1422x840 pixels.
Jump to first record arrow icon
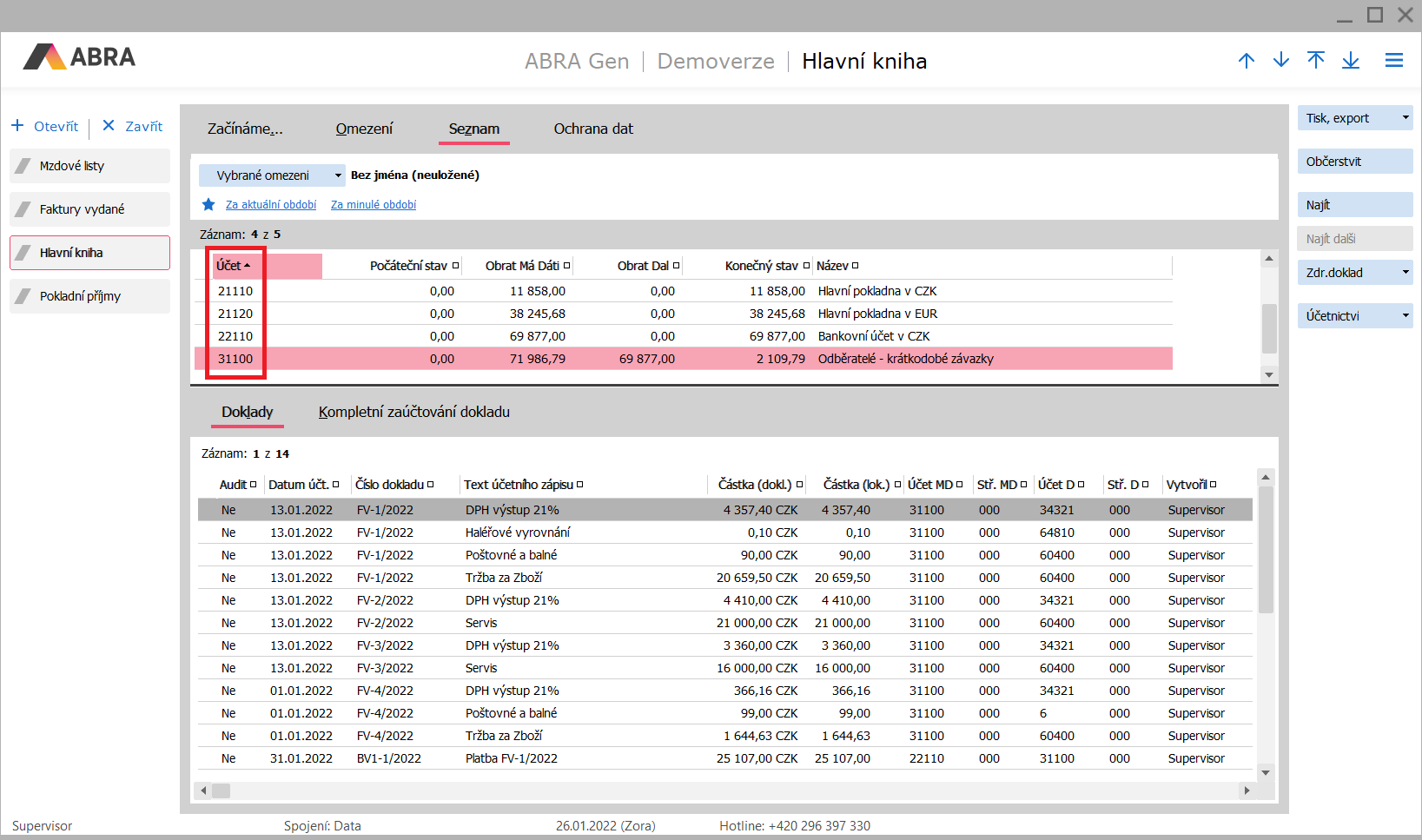[1315, 60]
